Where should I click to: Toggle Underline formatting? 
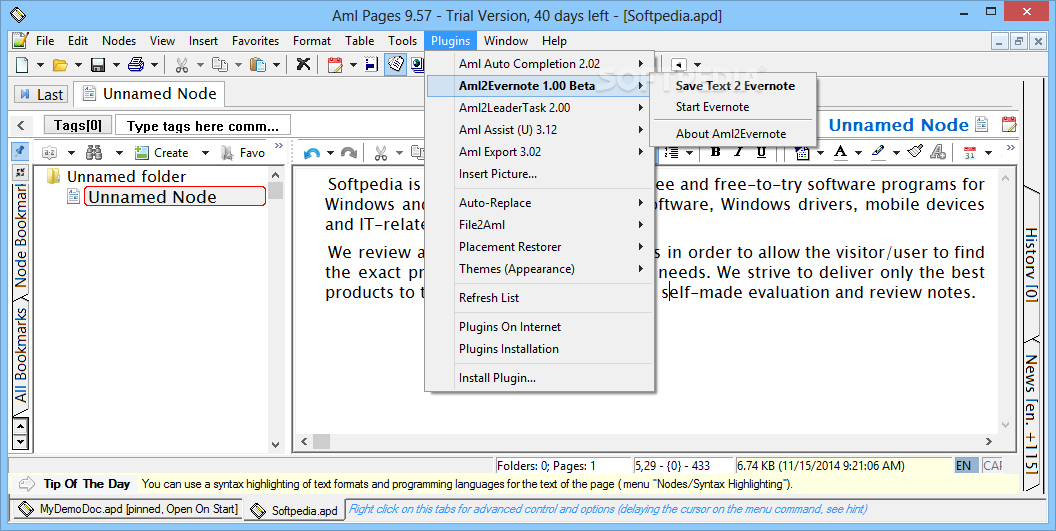tap(761, 152)
